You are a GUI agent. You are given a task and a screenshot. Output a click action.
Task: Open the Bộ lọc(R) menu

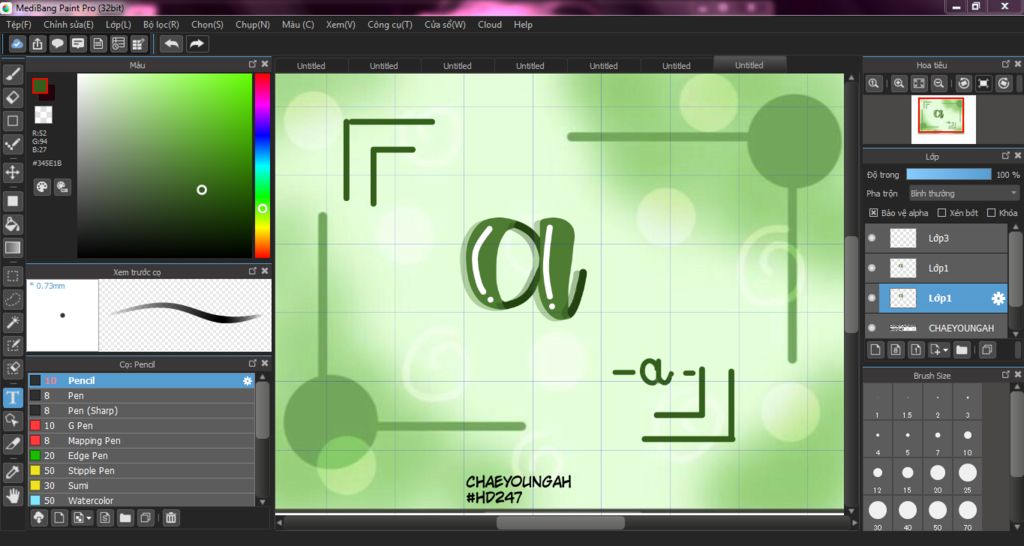(161, 25)
